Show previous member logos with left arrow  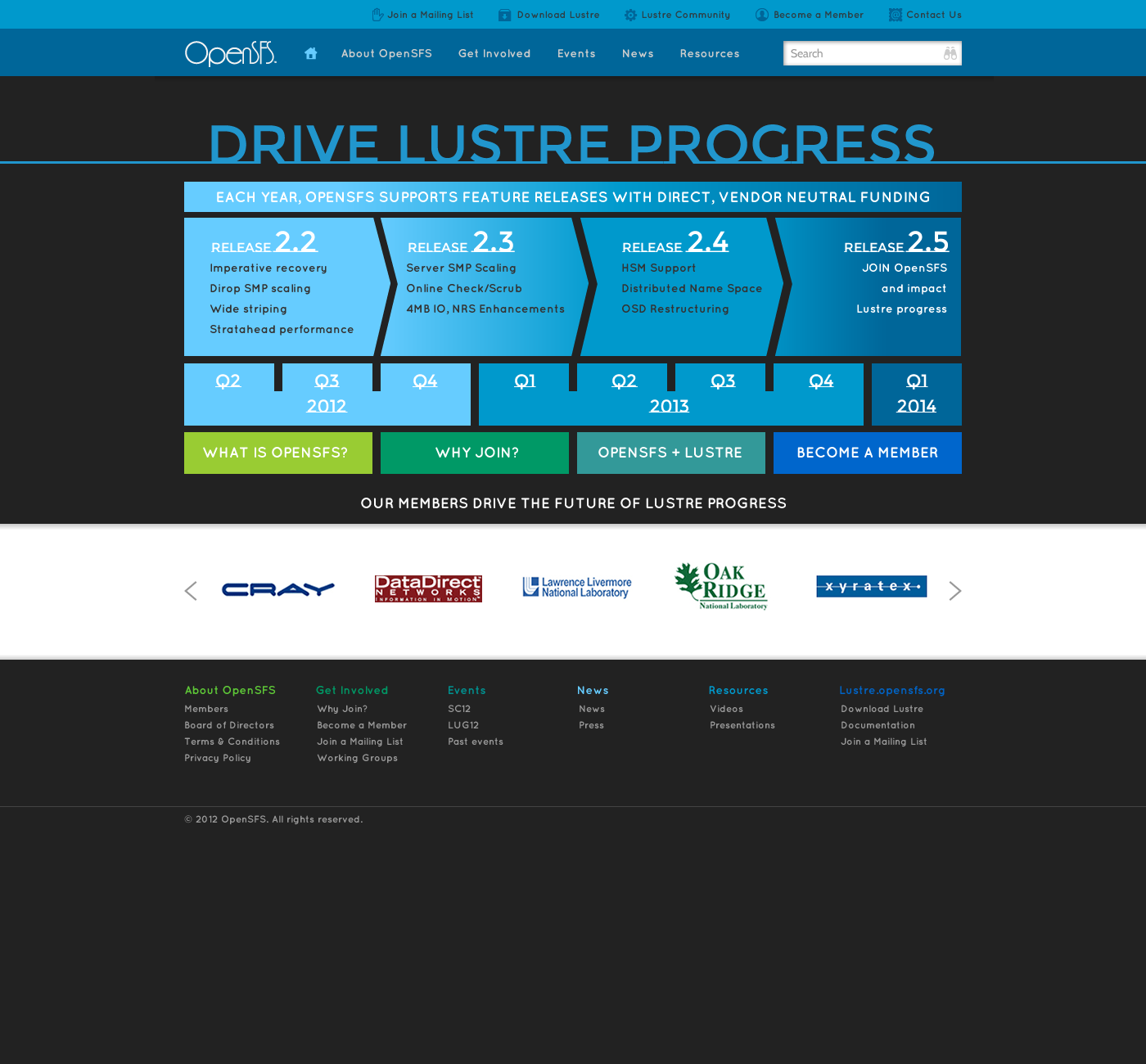click(x=191, y=591)
